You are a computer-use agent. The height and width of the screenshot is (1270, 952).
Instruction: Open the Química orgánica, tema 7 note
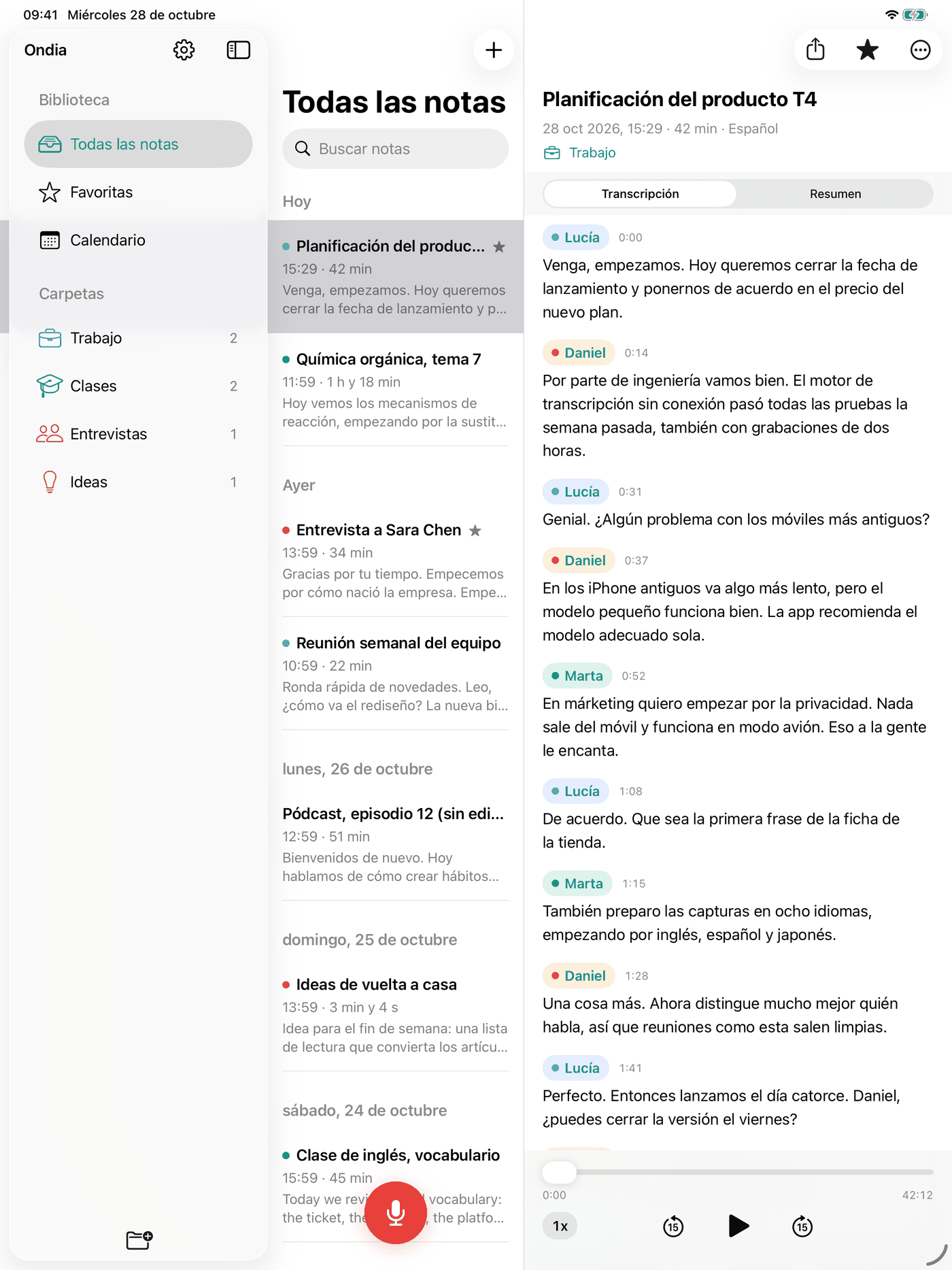(x=395, y=390)
